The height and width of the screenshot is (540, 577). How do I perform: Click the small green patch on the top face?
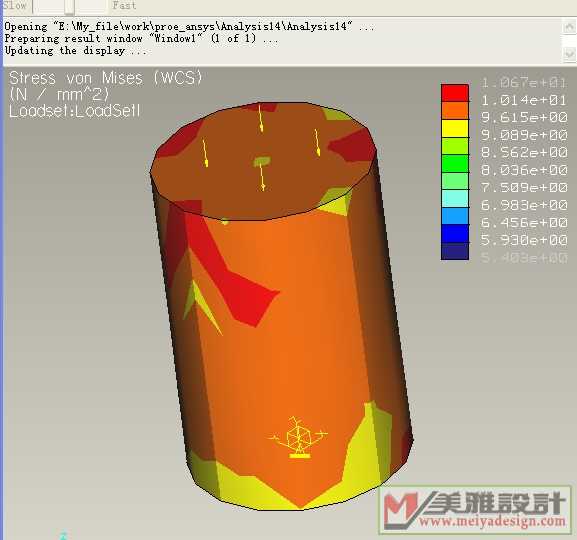262,161
